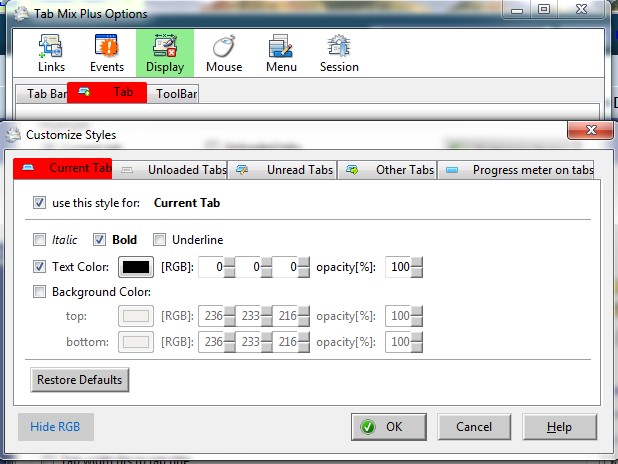This screenshot has height=464, width=618.
Task: Maximize the Tab Mix Plus Options window
Action: tap(544, 10)
